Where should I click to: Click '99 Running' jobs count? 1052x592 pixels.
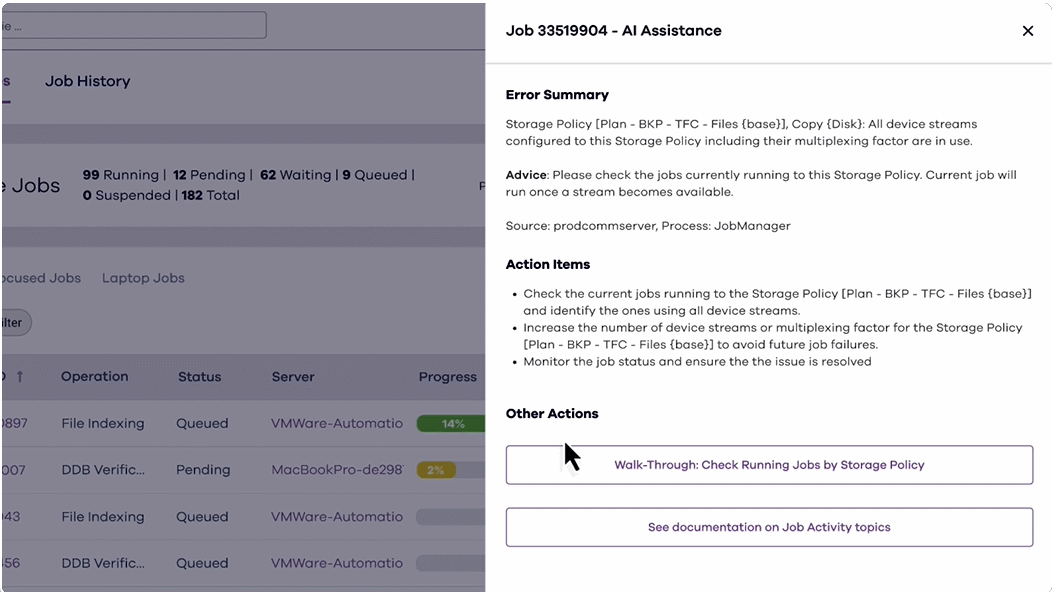pyautogui.click(x=120, y=175)
